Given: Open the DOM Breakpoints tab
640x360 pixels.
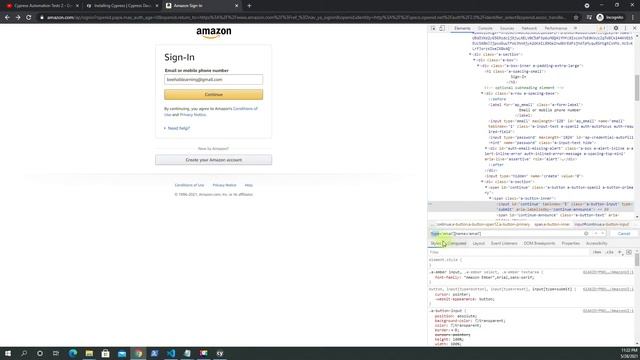Looking at the screenshot, I should [540, 243].
